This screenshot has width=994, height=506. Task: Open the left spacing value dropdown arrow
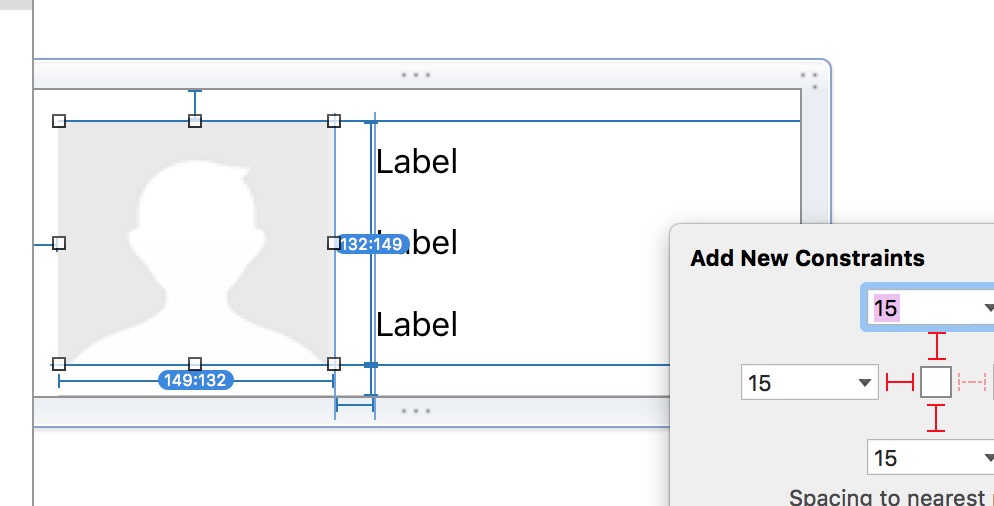864,382
